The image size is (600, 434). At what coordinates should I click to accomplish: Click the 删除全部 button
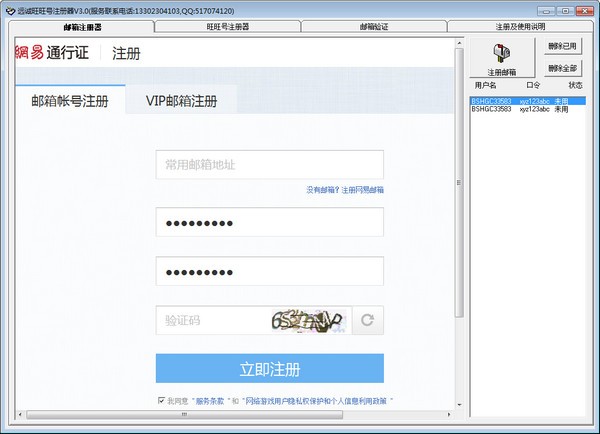(x=562, y=69)
